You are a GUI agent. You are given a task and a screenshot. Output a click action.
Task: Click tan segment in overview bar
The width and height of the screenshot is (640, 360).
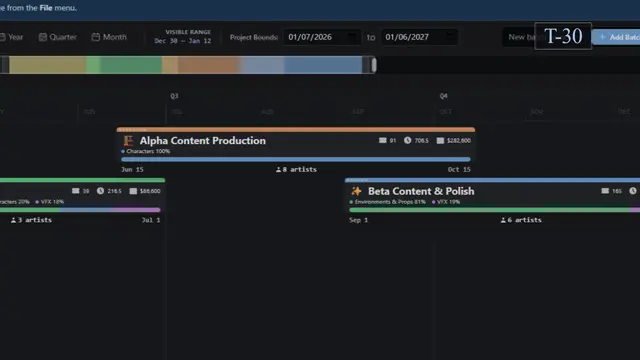coord(47,65)
